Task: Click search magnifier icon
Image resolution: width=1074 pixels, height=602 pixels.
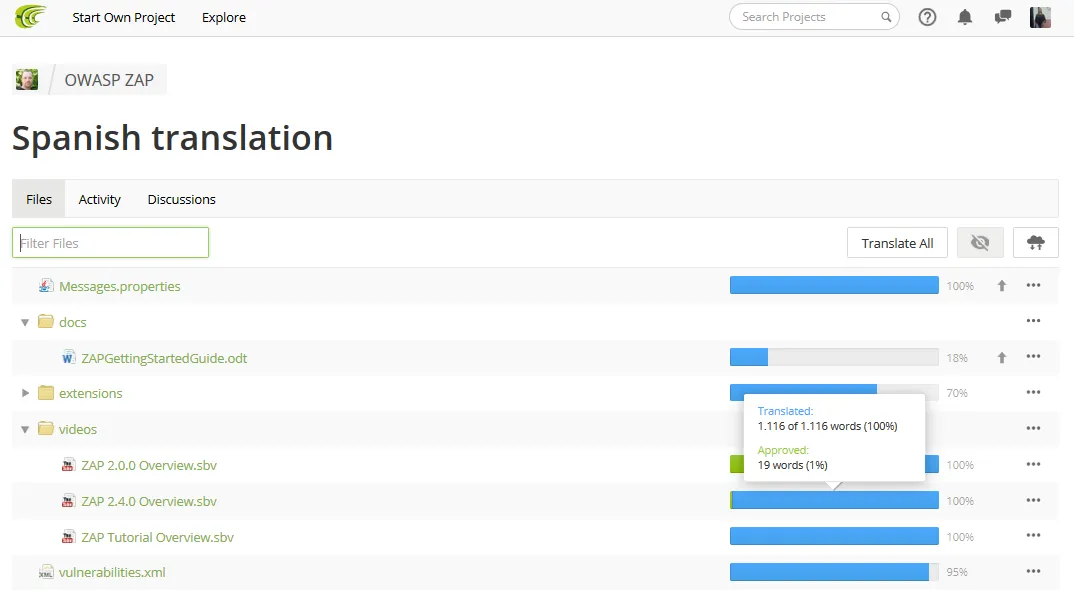Action: (886, 17)
